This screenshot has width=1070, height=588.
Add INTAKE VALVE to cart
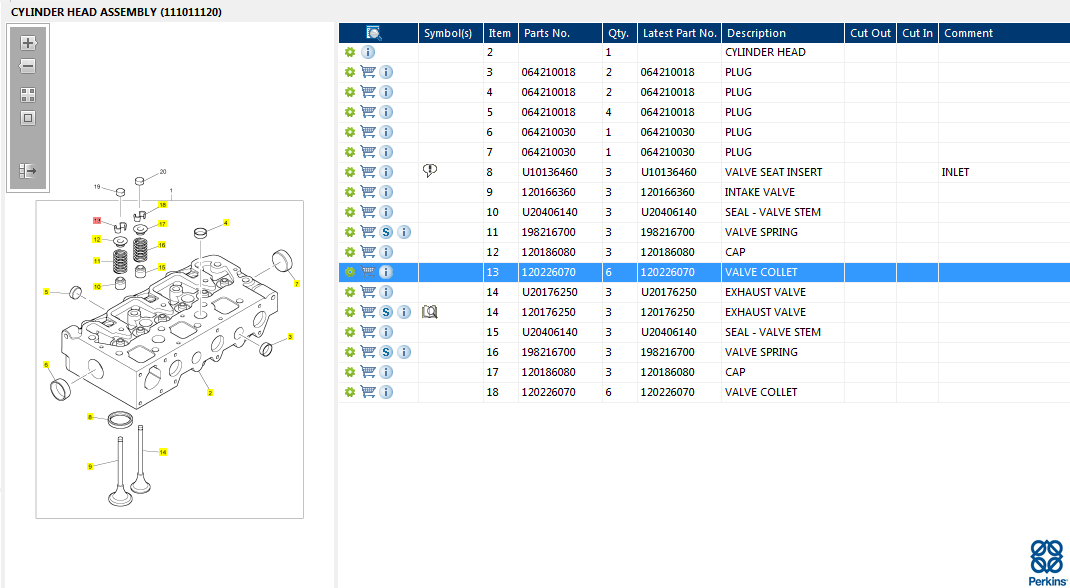click(368, 192)
